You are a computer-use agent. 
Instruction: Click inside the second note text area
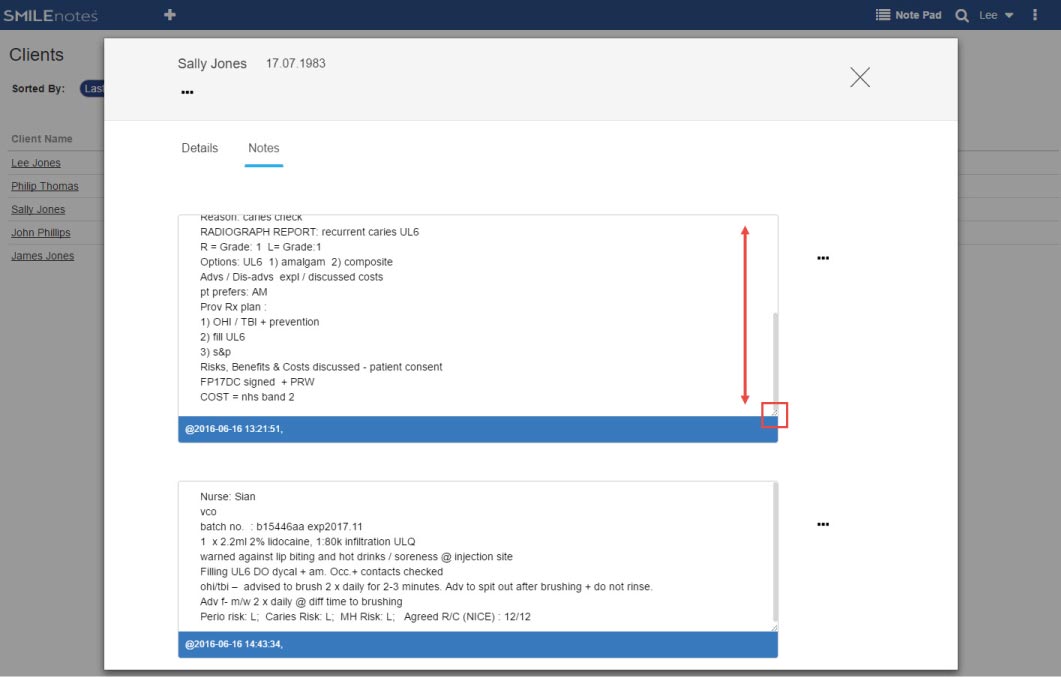pos(450,556)
